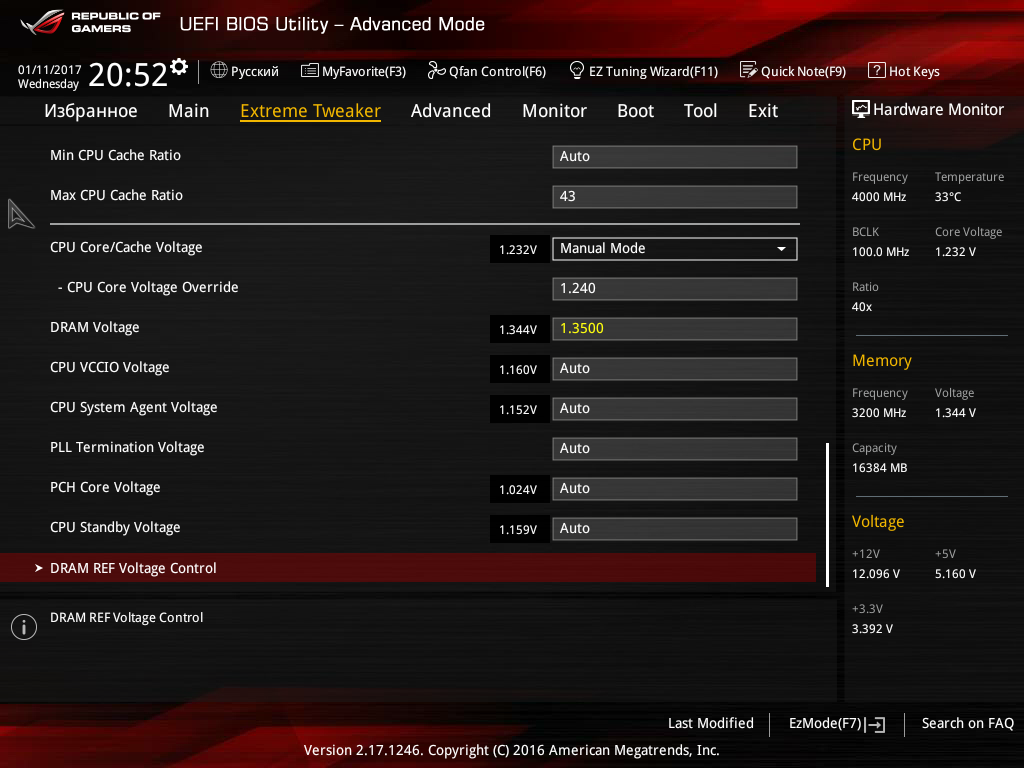This screenshot has width=1024, height=768.
Task: Click Search on FAQ link
Action: 967,723
